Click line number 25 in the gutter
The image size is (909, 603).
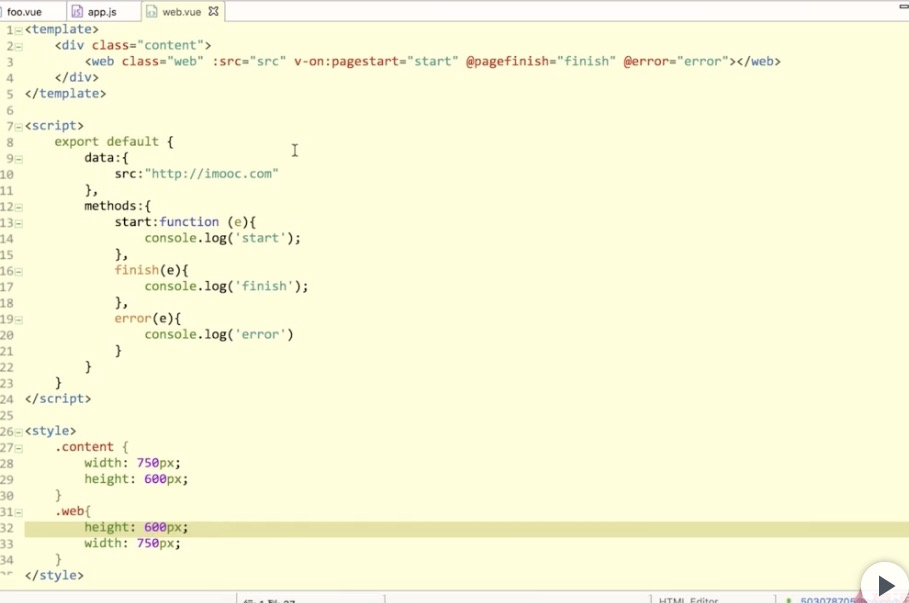click(7, 415)
